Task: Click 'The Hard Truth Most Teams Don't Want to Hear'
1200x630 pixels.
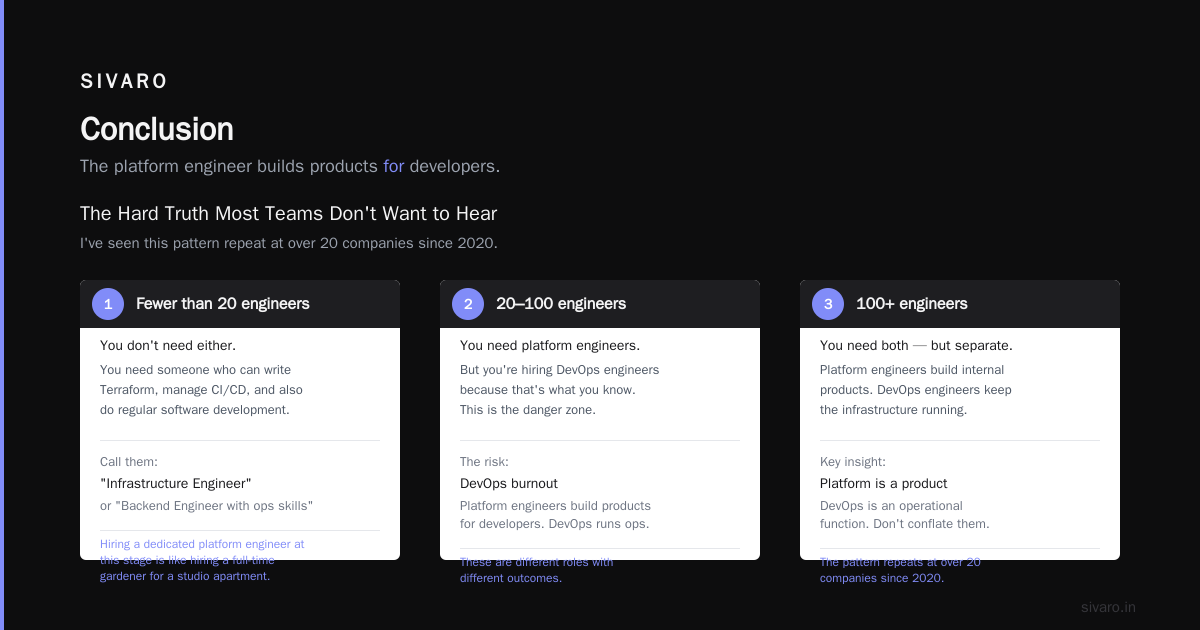Action: tap(288, 213)
